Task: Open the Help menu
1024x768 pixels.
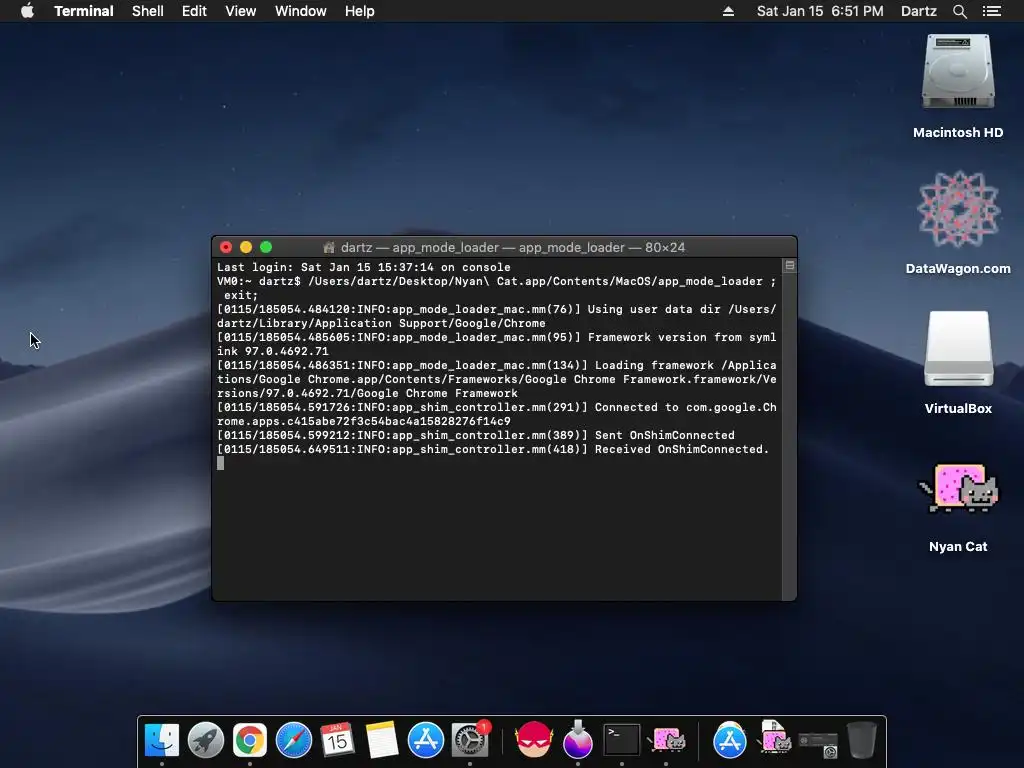Action: click(359, 11)
